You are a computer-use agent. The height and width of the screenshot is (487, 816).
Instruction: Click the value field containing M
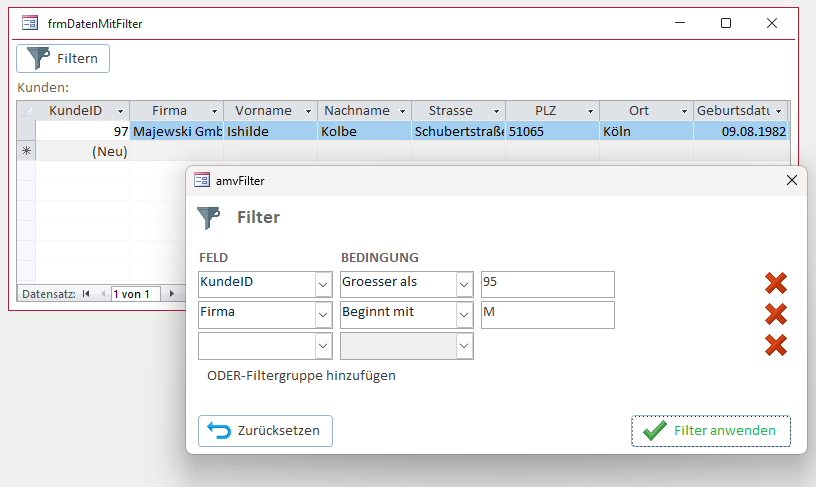pyautogui.click(x=548, y=315)
